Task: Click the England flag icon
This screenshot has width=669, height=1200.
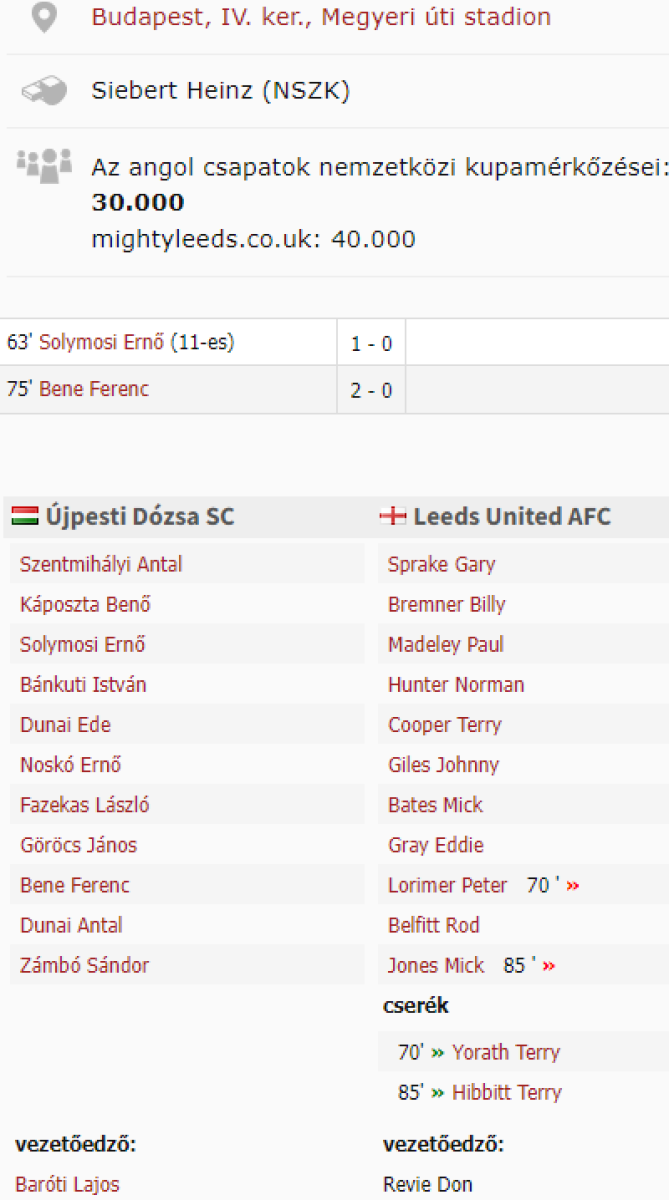Action: pyautogui.click(x=393, y=517)
